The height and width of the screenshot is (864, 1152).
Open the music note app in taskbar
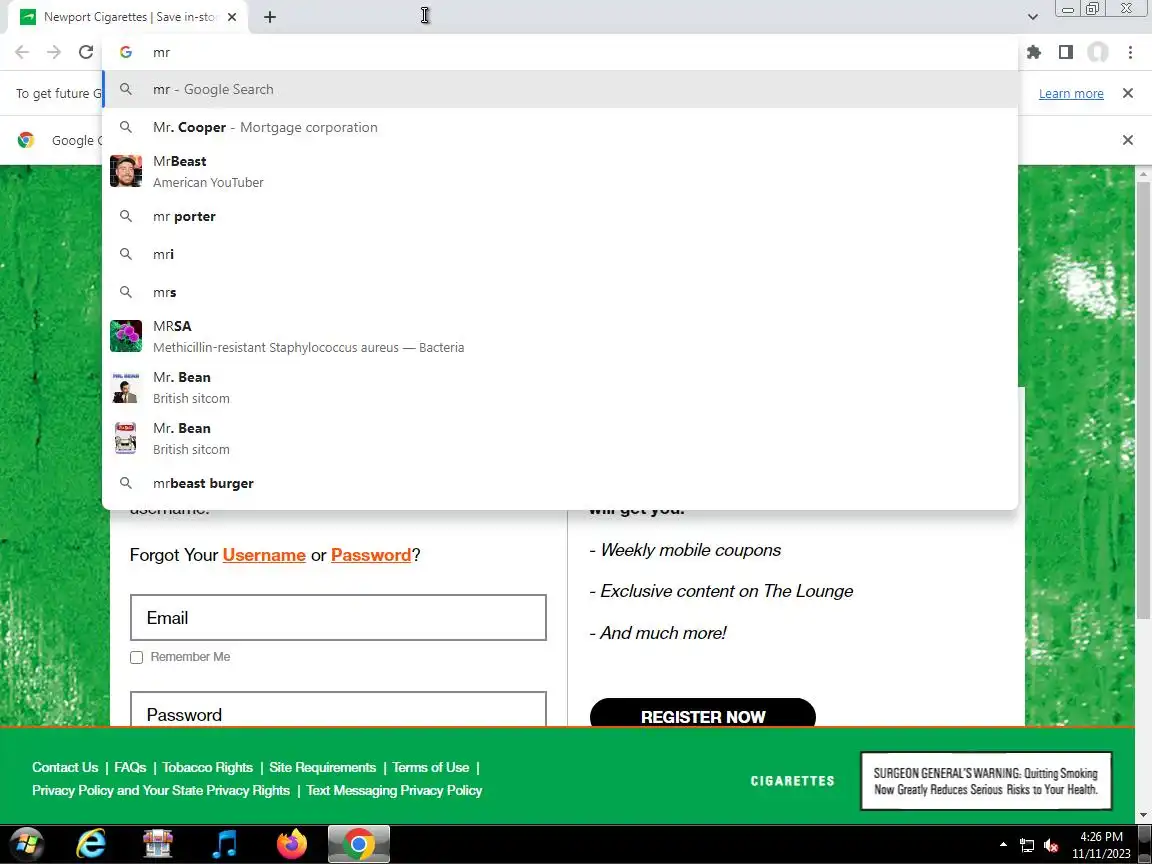[x=224, y=845]
